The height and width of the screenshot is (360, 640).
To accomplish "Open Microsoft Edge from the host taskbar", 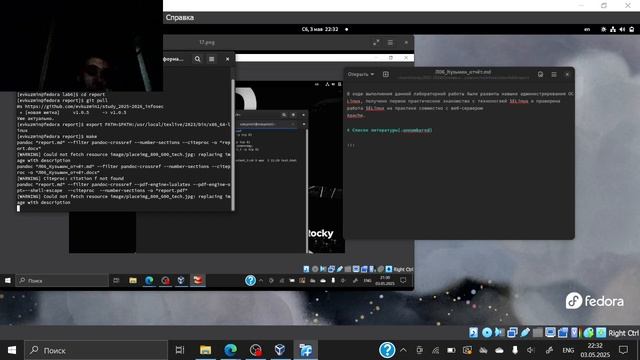I will coord(231,350).
